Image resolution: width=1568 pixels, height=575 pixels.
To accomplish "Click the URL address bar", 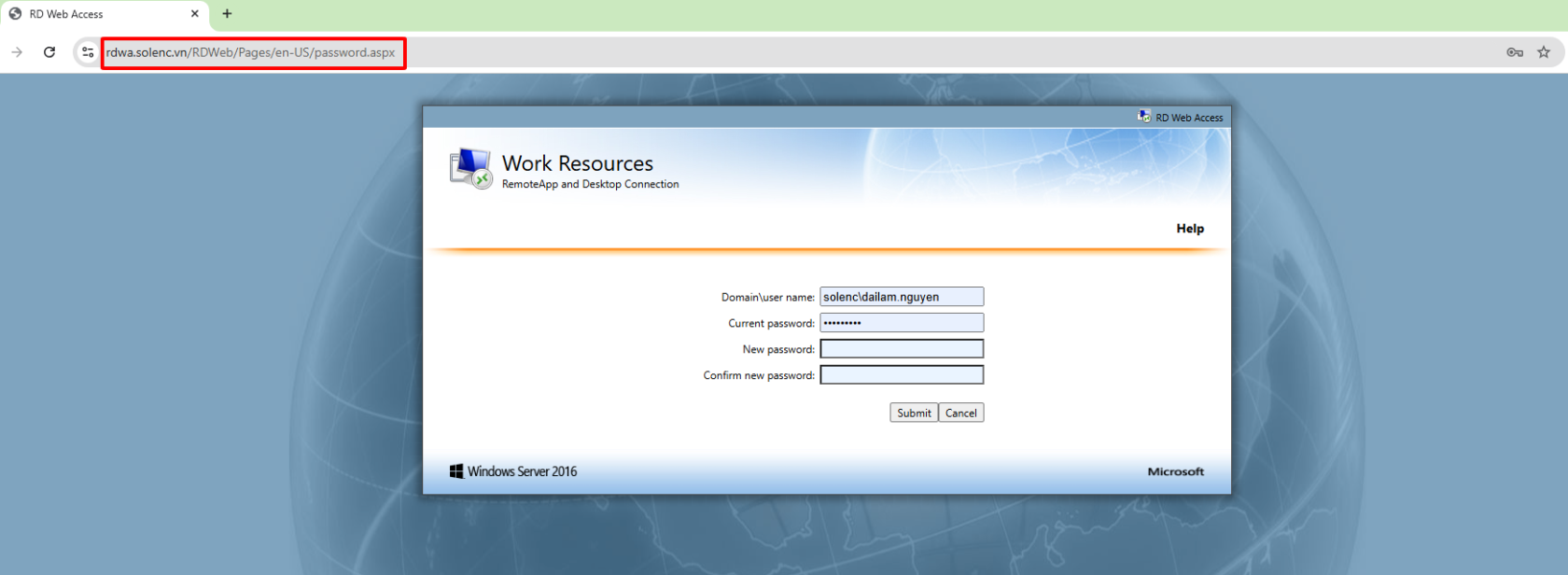I will tap(250, 52).
